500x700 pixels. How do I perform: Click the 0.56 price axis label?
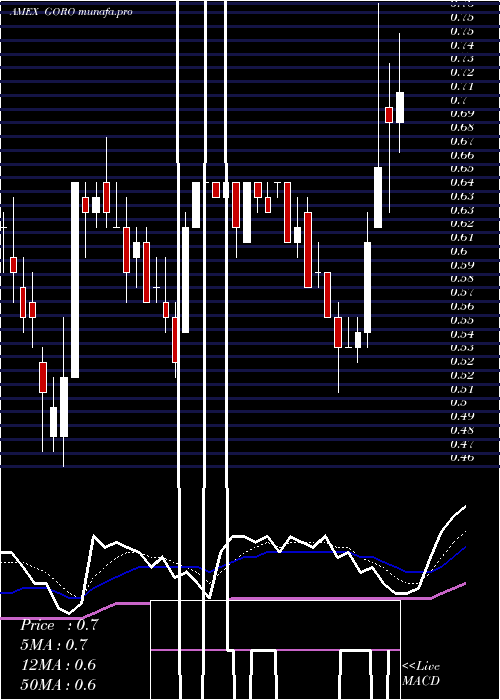coord(462,306)
